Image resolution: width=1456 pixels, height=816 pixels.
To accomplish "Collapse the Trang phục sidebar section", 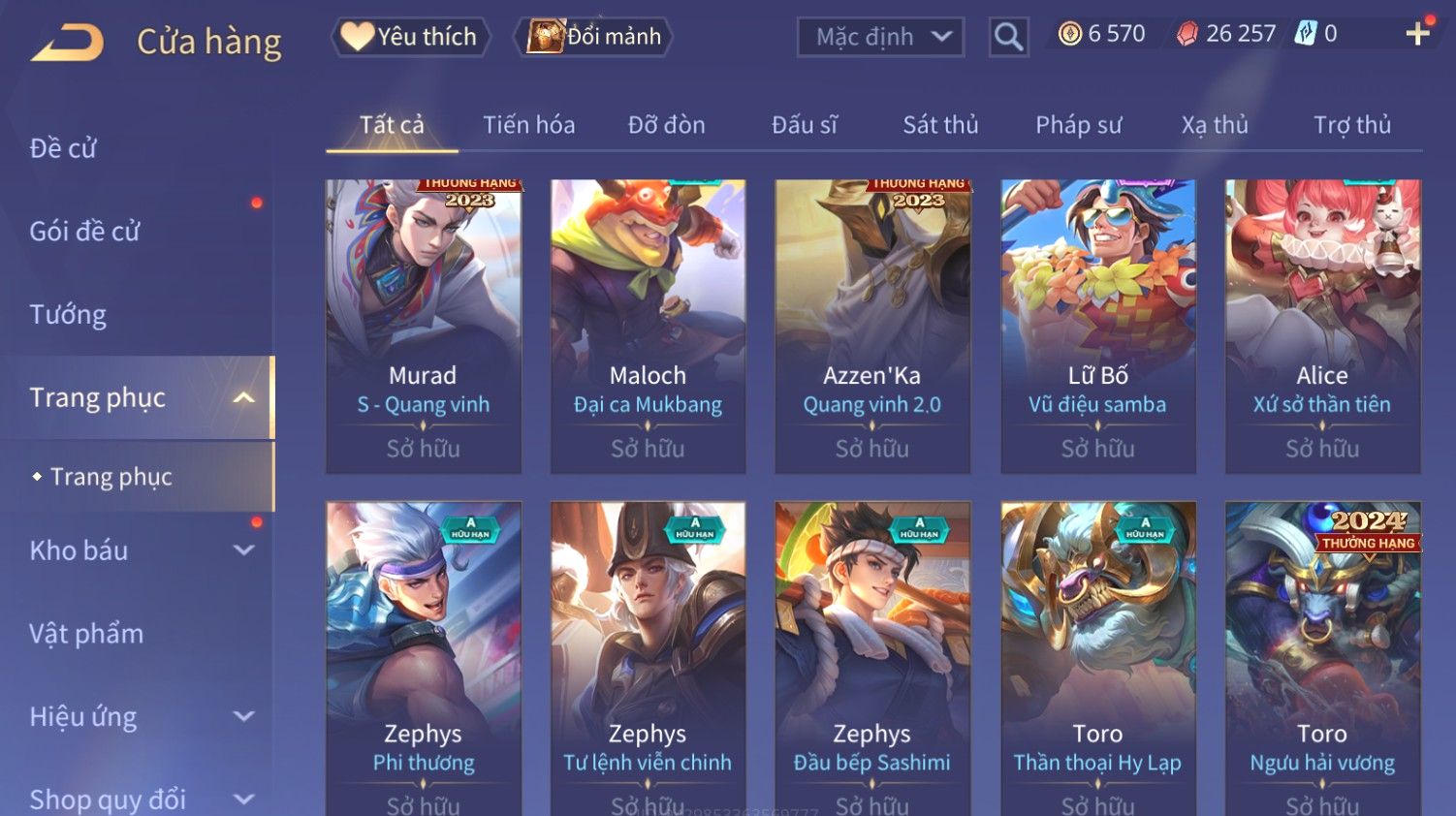I will pyautogui.click(x=243, y=397).
